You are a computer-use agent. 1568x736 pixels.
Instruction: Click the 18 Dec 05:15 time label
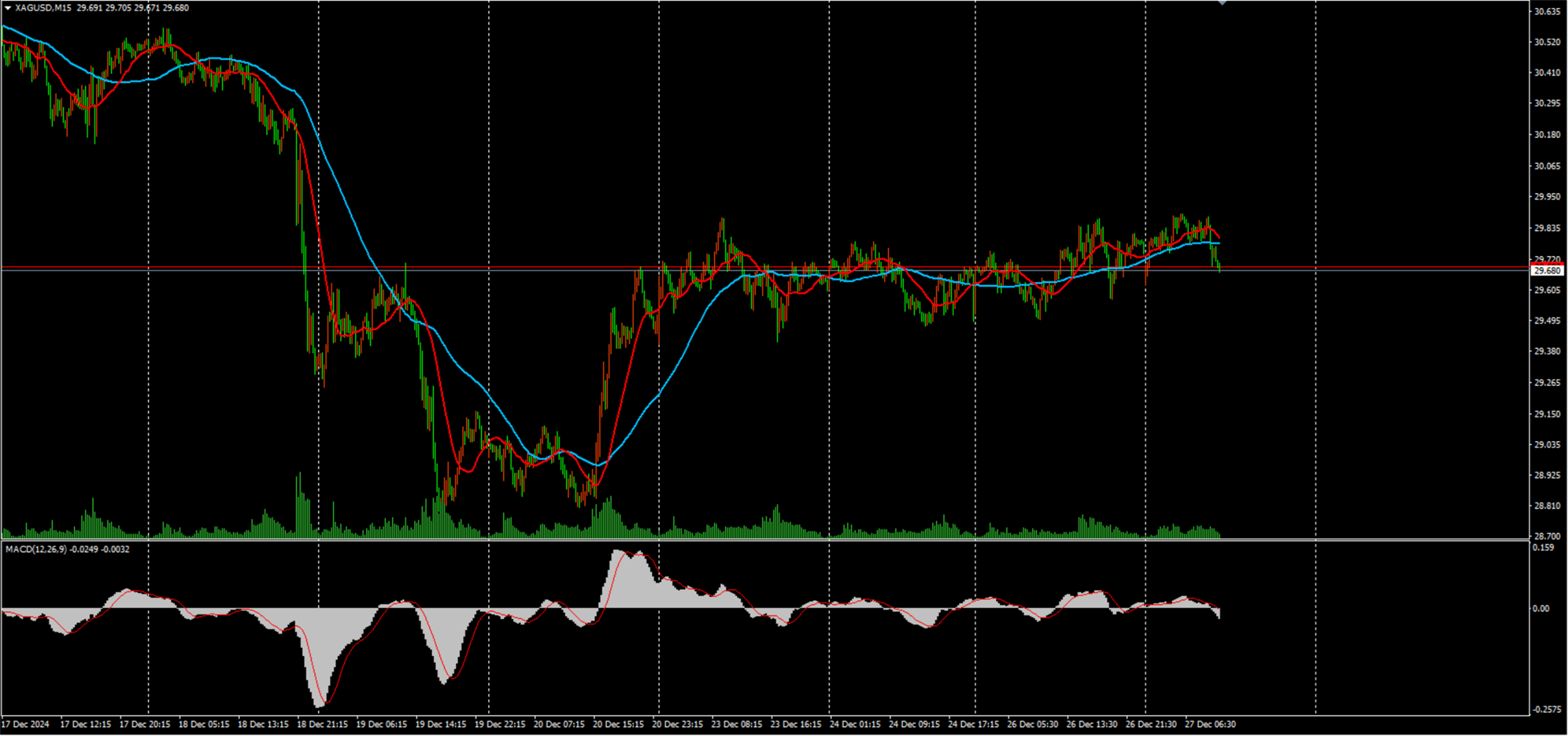coord(204,725)
